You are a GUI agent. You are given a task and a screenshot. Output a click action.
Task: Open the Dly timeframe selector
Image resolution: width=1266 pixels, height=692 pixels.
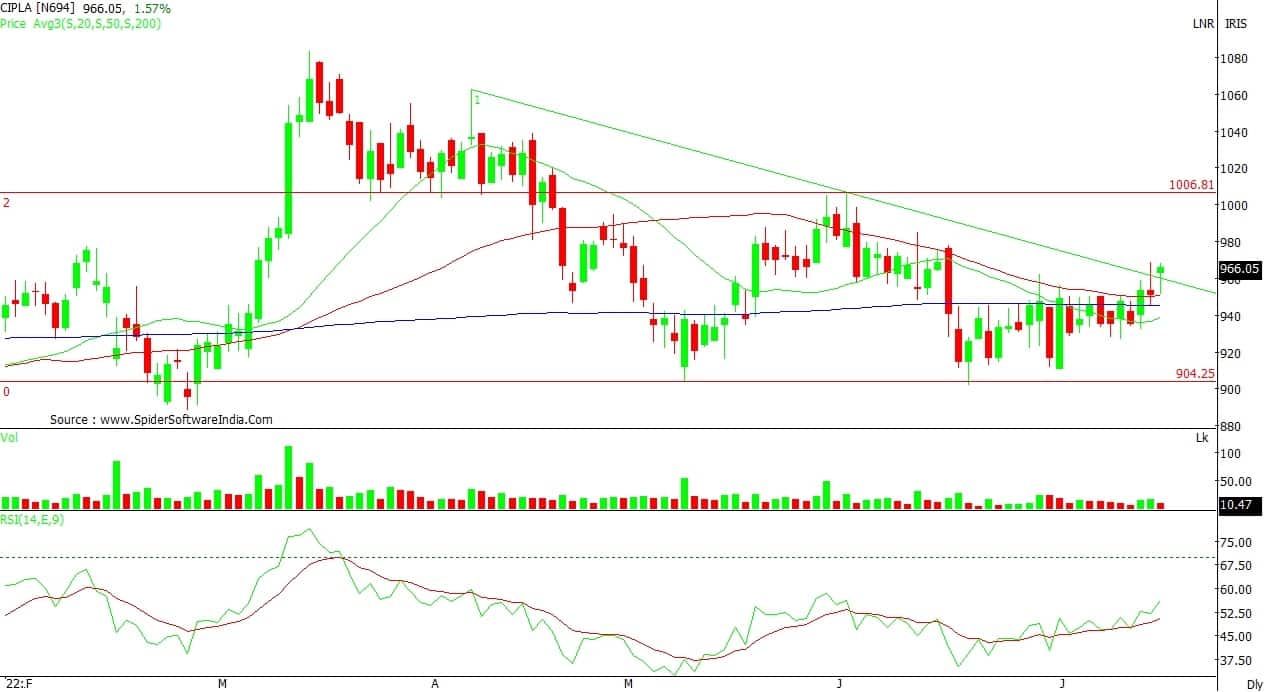1254,684
